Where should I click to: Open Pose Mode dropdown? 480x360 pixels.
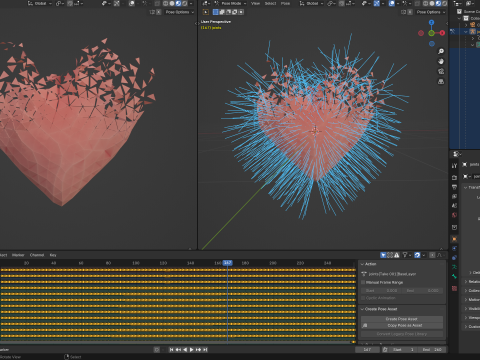pos(231,3)
